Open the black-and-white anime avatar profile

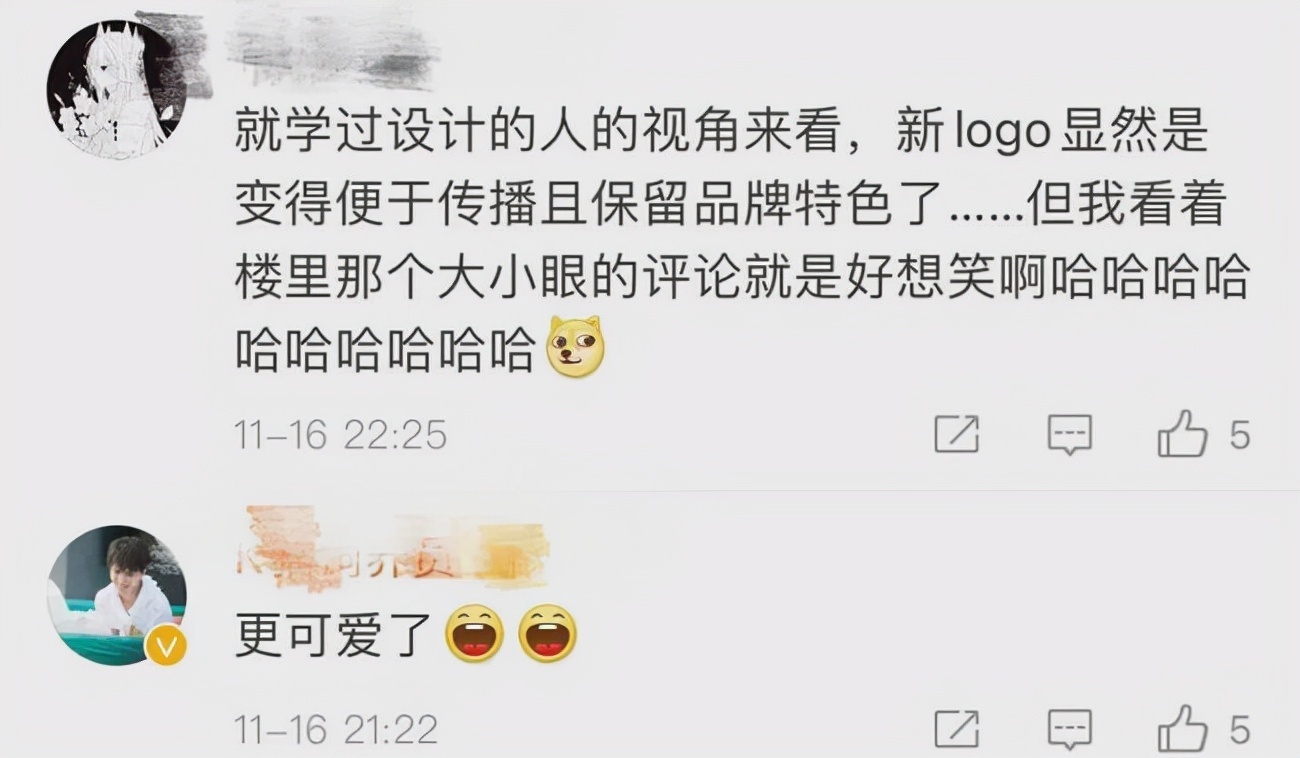tap(117, 90)
